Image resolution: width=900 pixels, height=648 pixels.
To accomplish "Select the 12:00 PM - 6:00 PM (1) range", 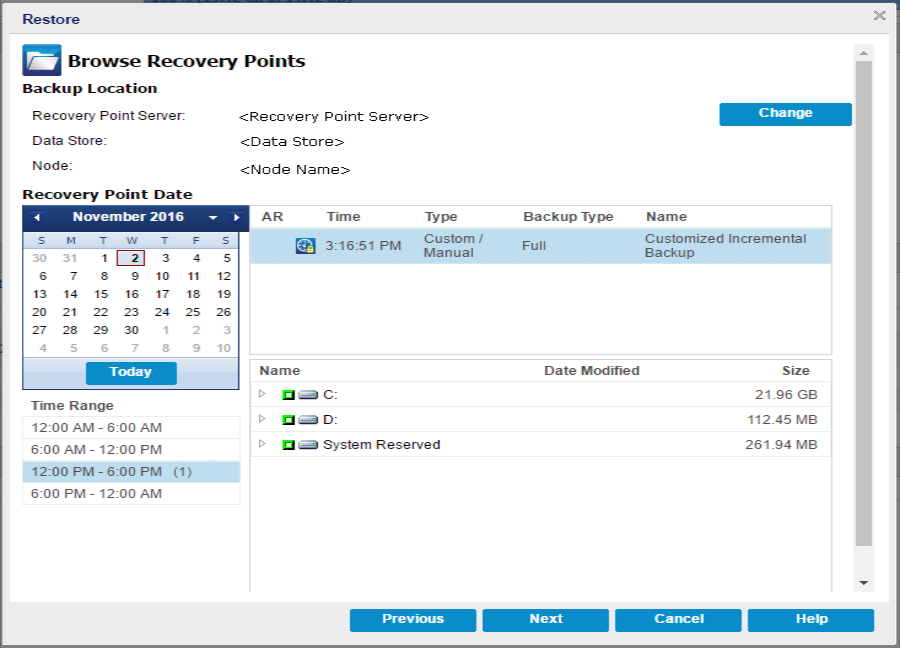I will point(131,472).
